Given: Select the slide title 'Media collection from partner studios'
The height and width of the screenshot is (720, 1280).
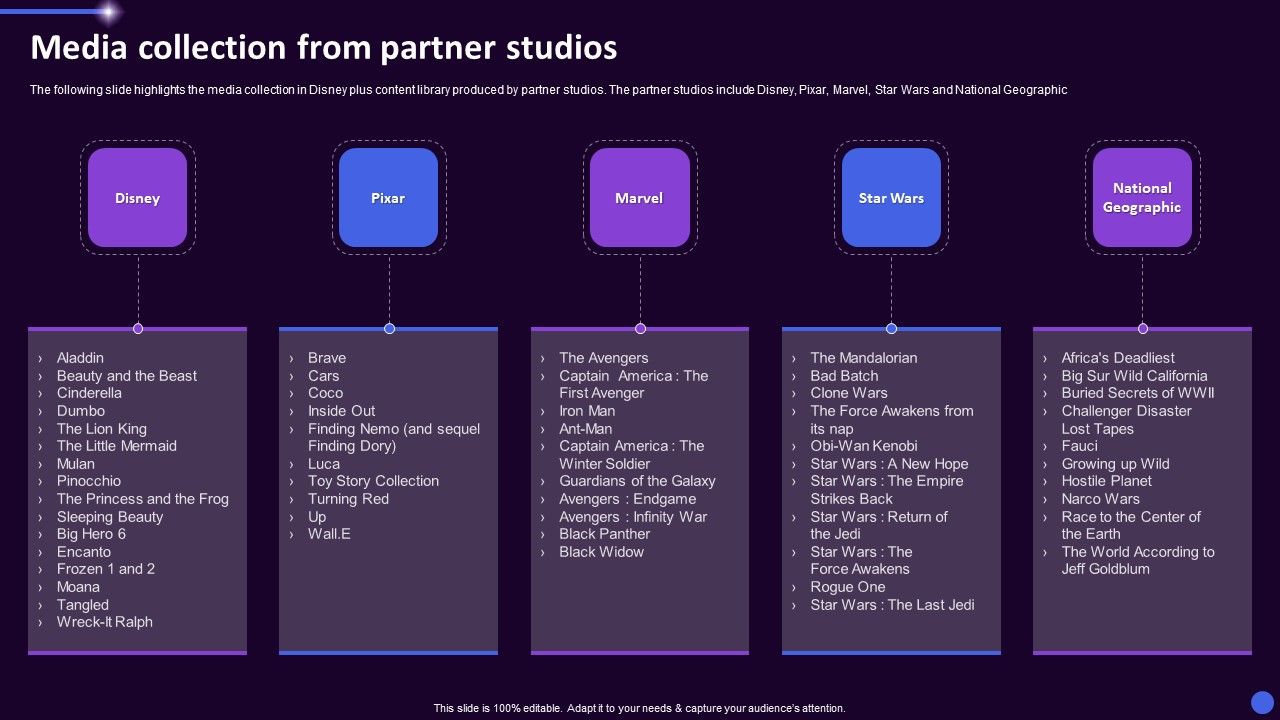Looking at the screenshot, I should pyautogui.click(x=324, y=47).
